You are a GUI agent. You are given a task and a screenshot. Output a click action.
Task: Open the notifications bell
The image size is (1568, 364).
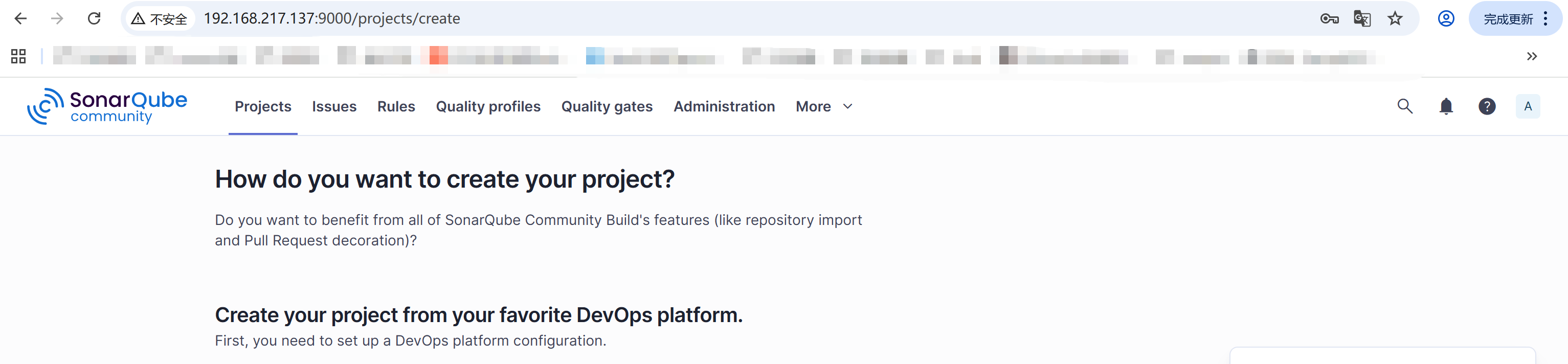(1446, 106)
